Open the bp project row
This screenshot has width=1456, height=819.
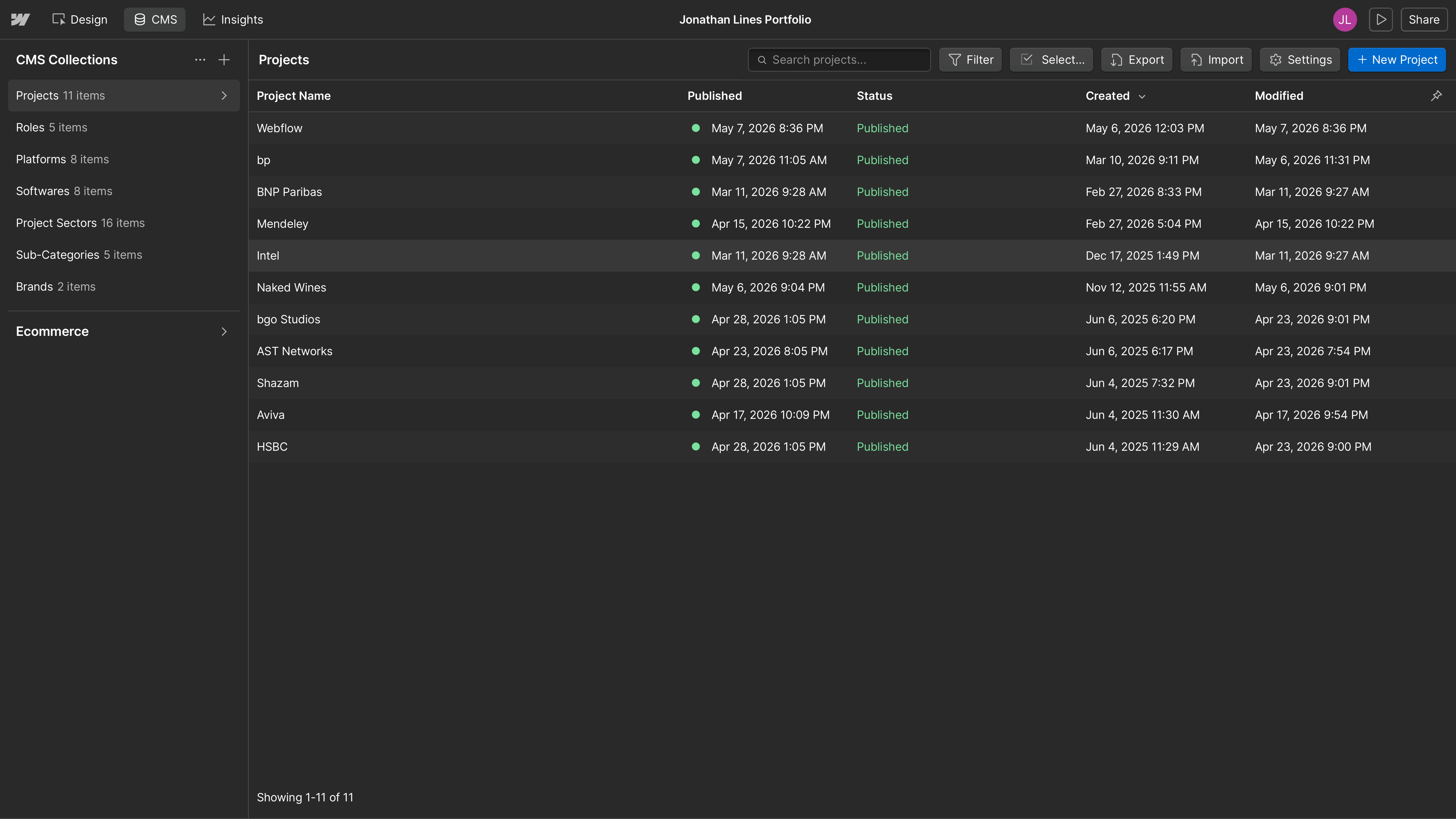[x=852, y=160]
